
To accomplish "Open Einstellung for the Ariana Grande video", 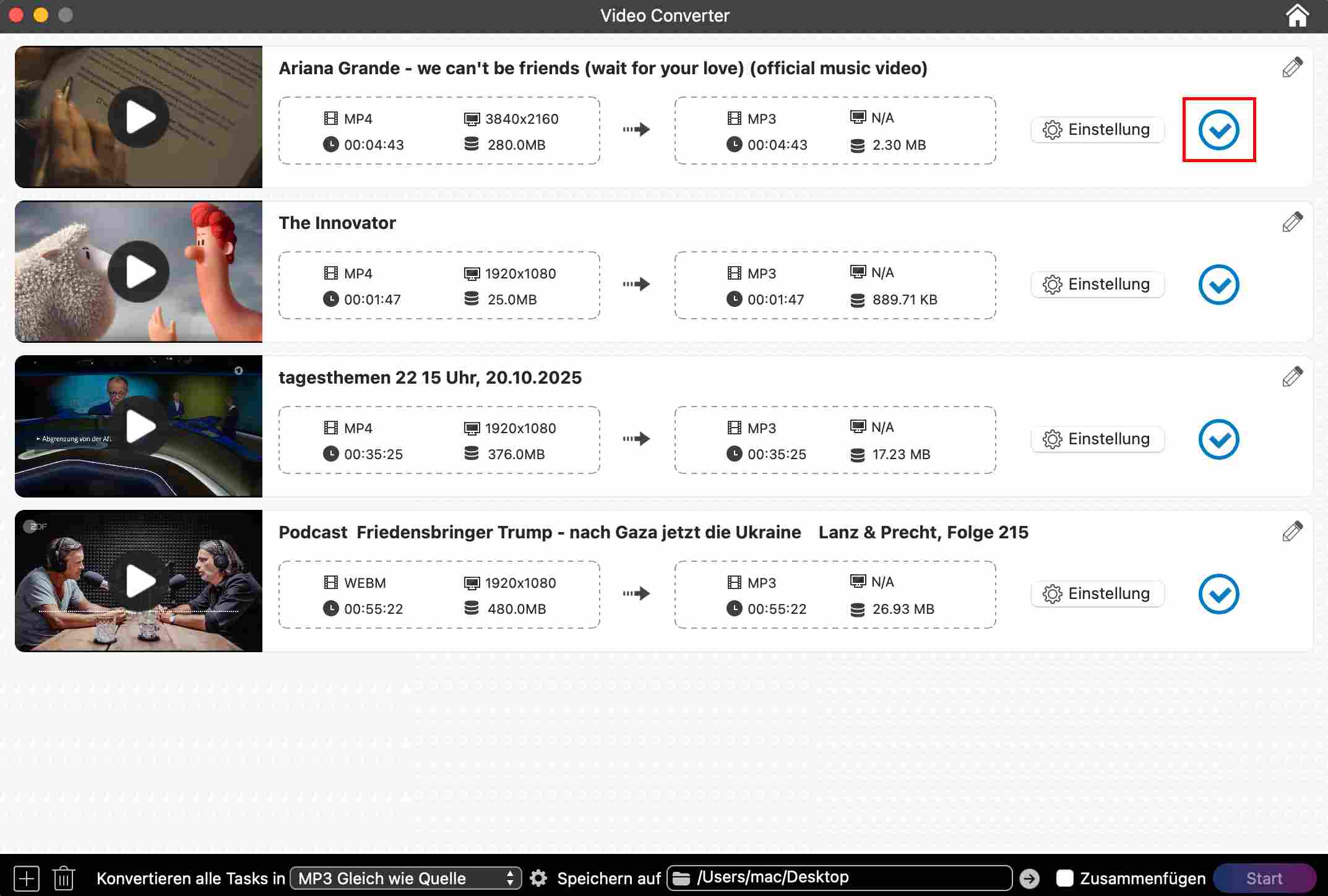I will coord(1097,130).
